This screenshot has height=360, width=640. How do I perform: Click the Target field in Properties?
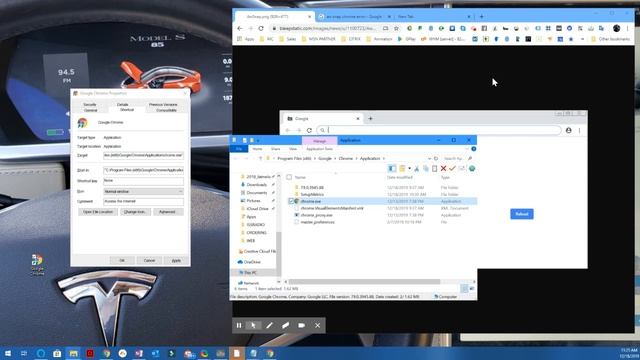click(143, 156)
